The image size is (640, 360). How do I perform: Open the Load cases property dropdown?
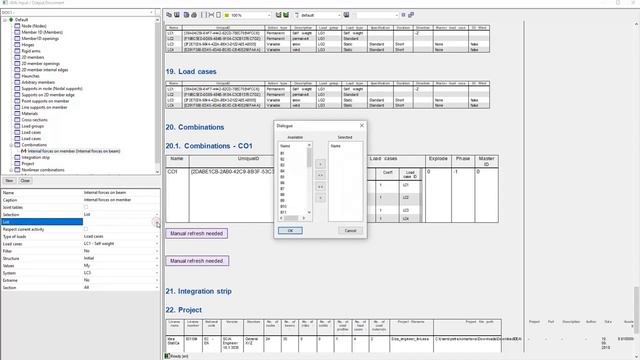tap(157, 244)
